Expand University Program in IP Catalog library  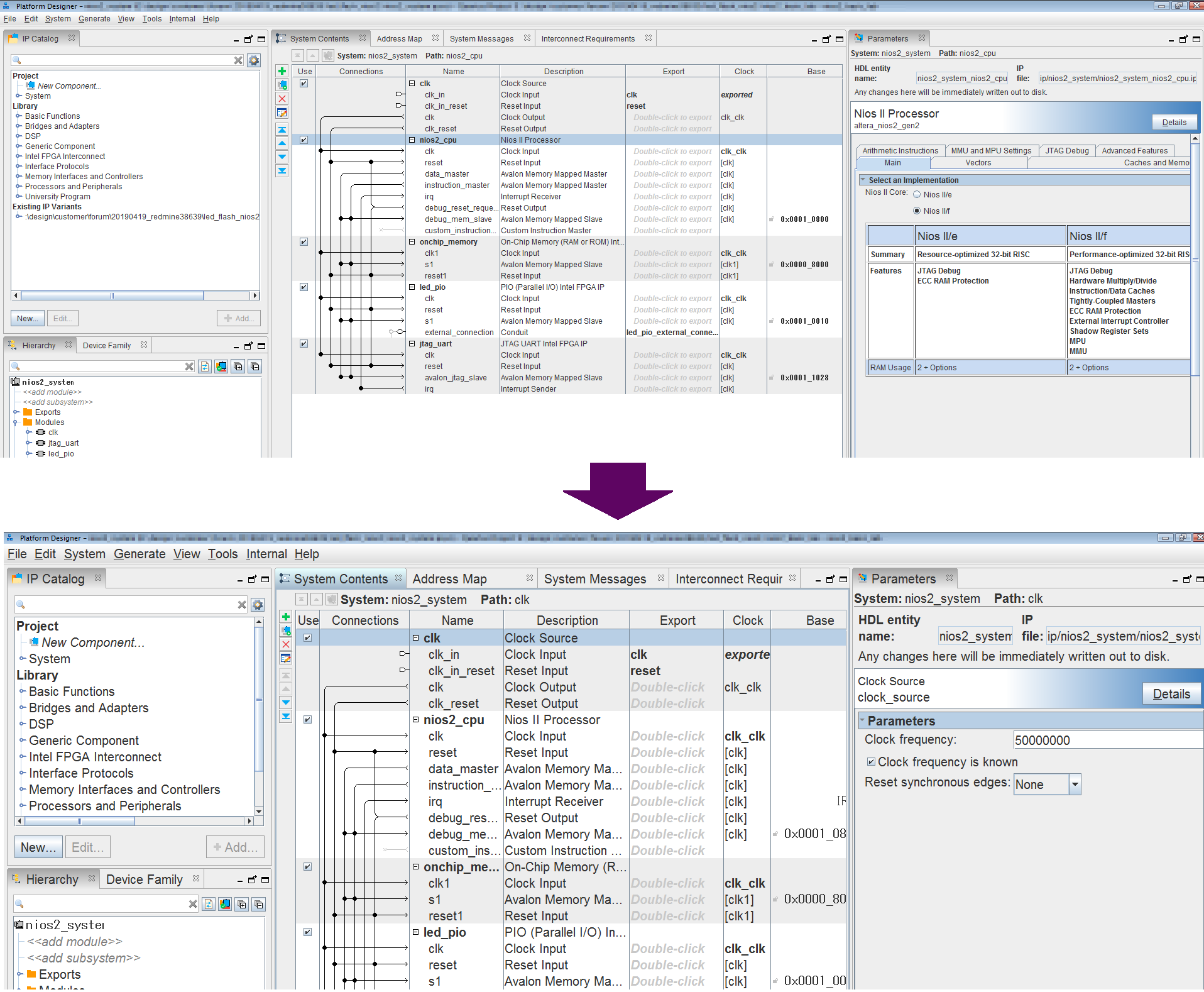point(19,197)
